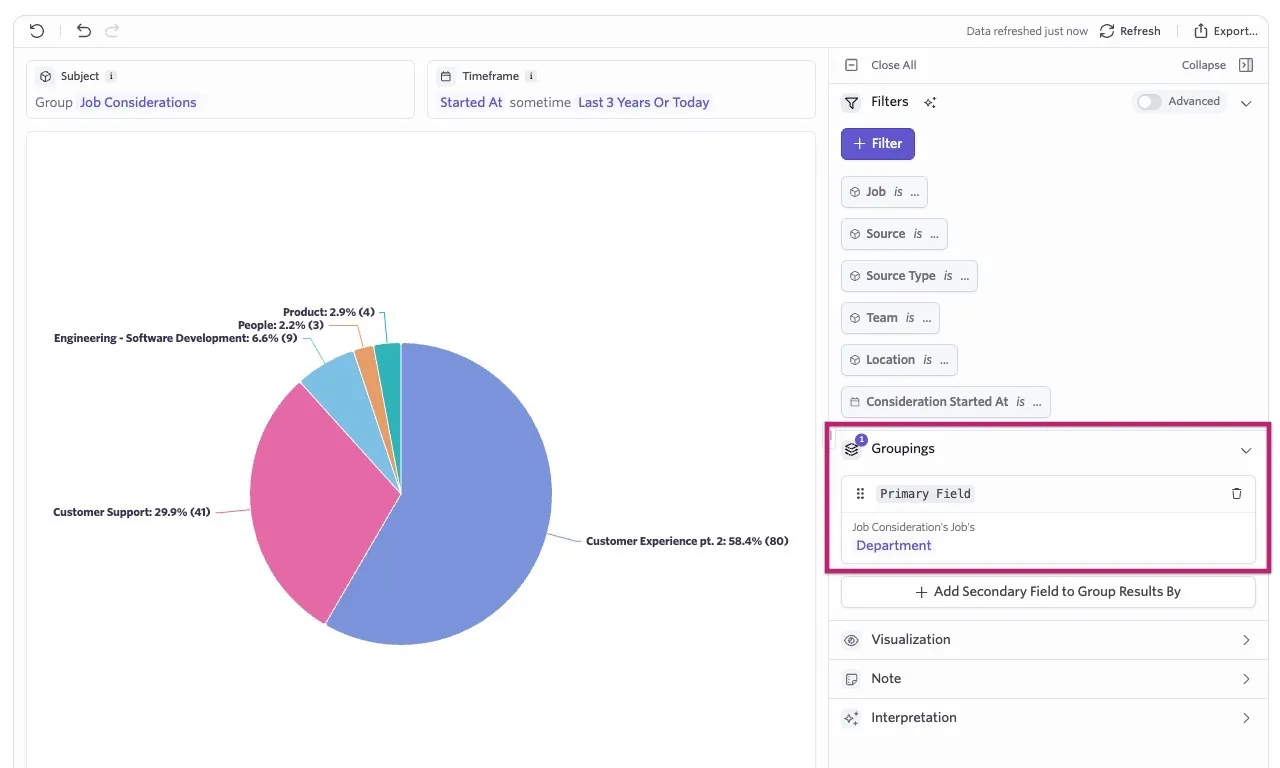Click the Note icon
The width and height of the screenshot is (1280, 768).
tap(852, 679)
